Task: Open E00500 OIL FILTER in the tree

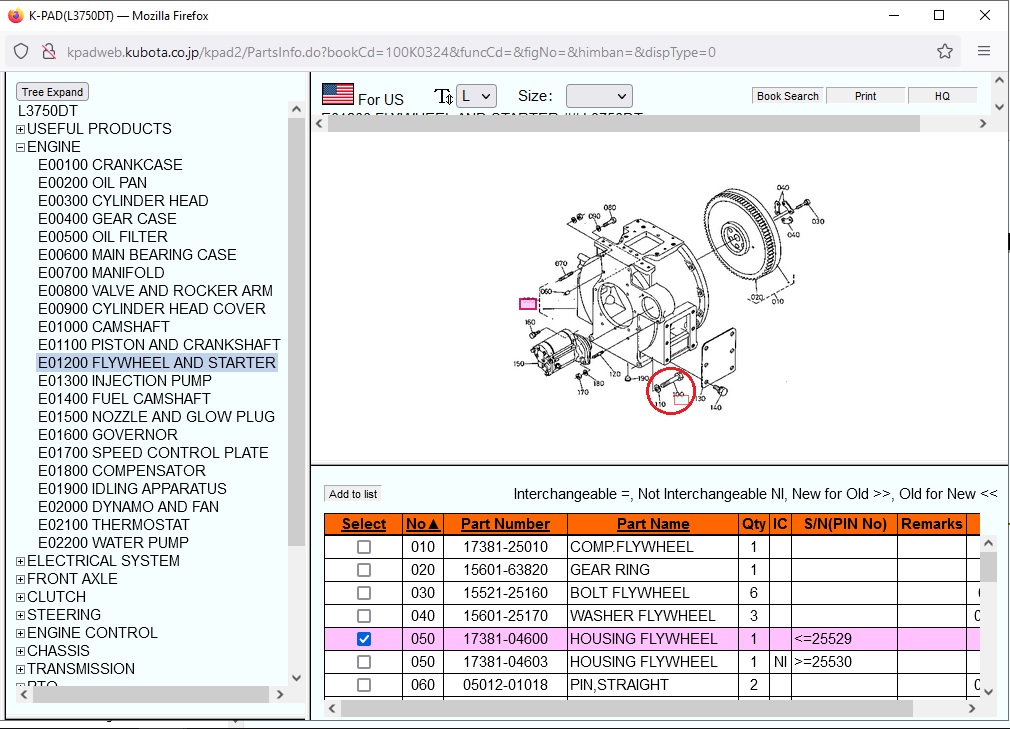Action: [102, 237]
